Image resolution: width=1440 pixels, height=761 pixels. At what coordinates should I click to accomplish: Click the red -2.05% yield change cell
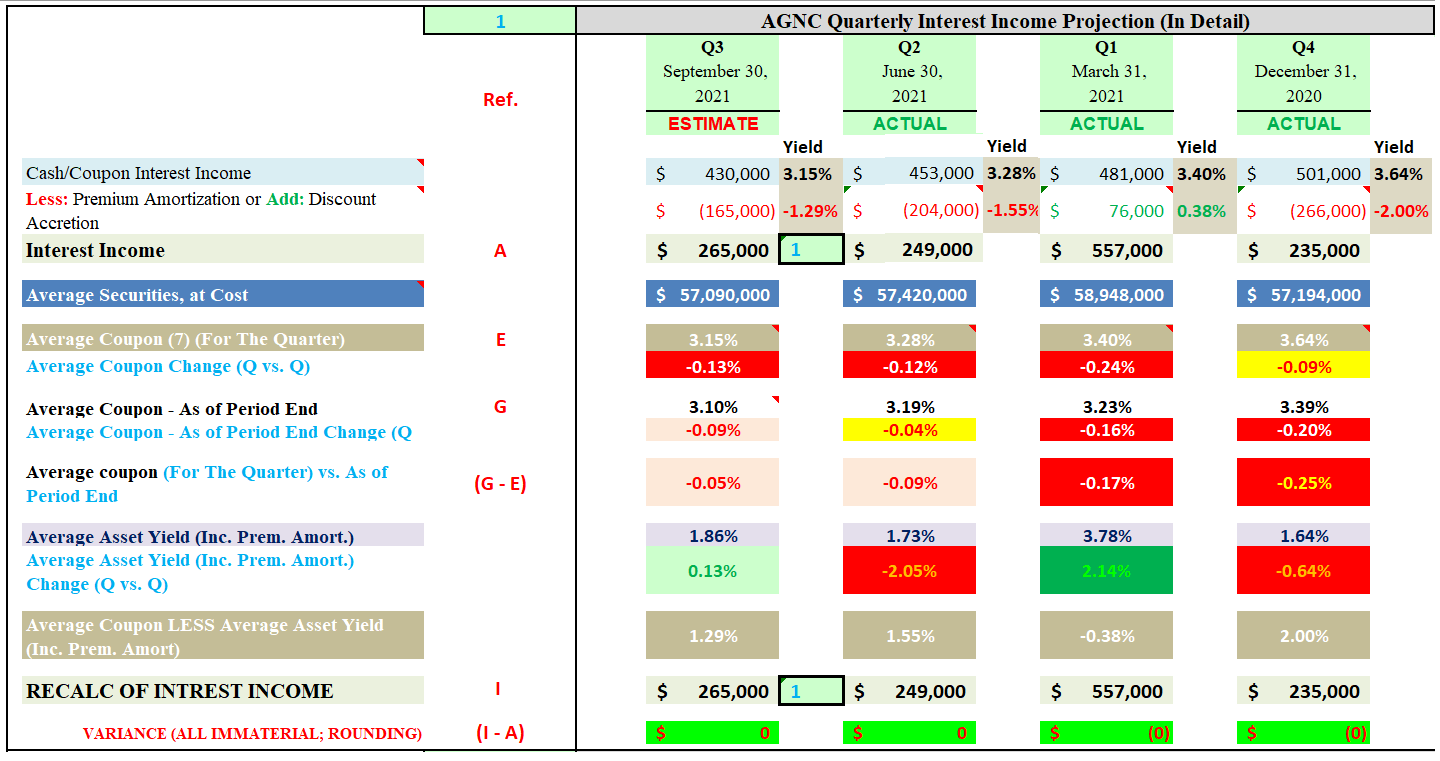tap(909, 571)
